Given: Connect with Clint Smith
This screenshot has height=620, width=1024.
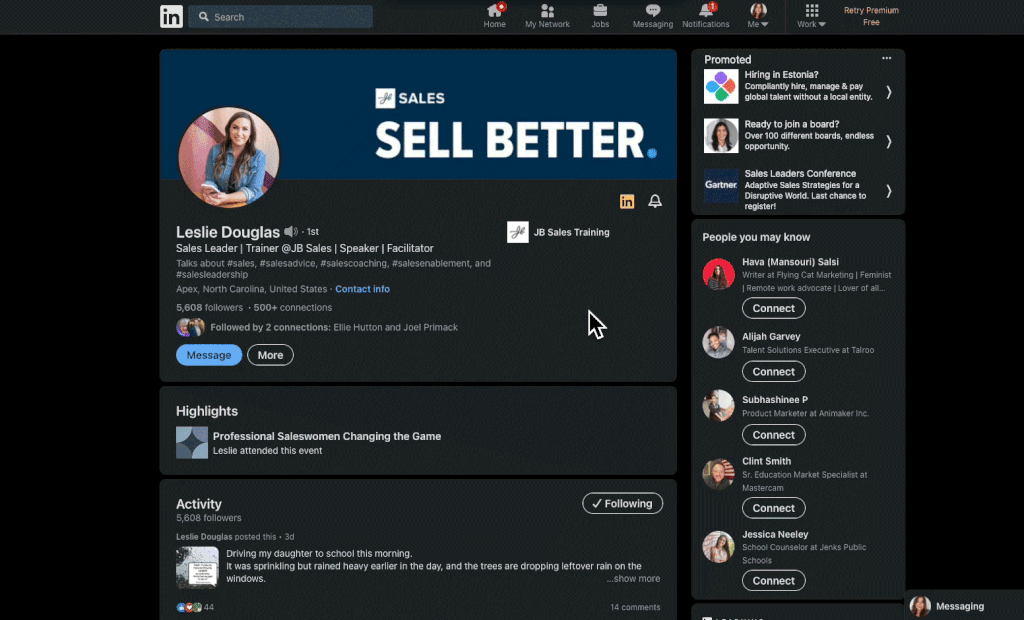Looking at the screenshot, I should click(x=773, y=508).
